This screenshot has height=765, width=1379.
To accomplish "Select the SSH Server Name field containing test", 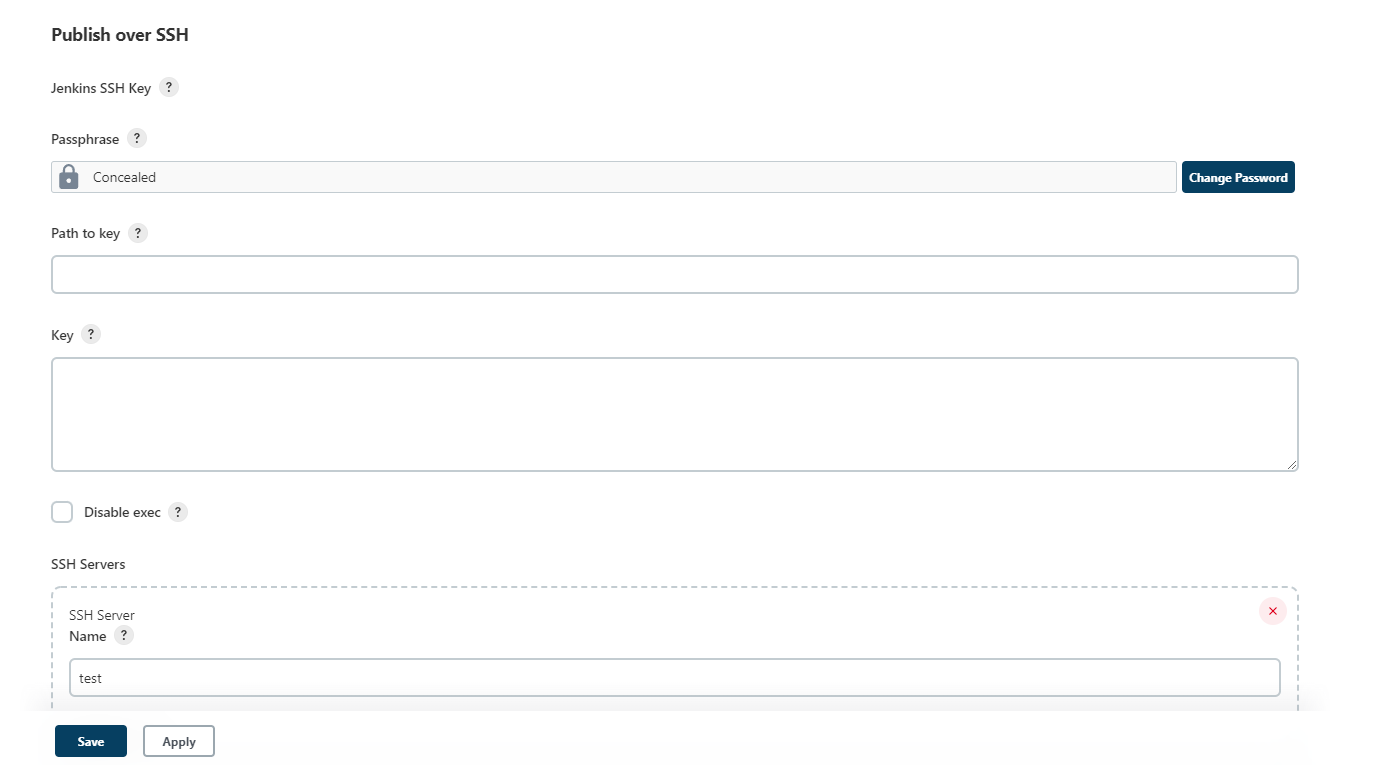I will [x=674, y=677].
